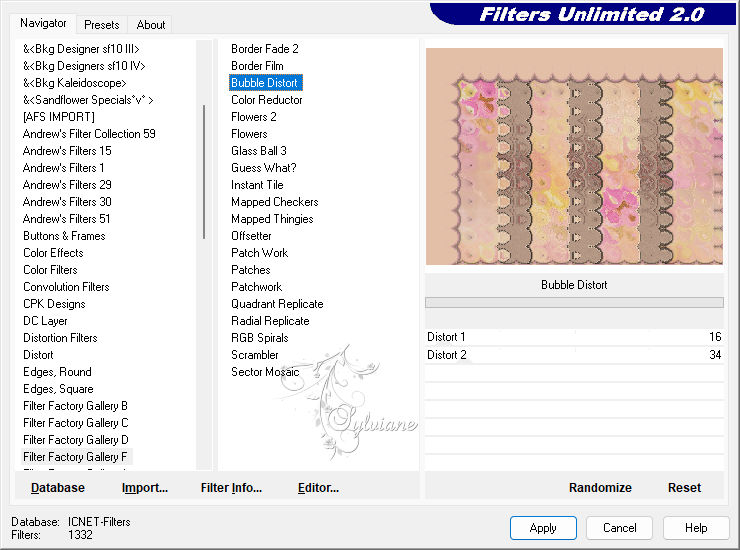
Task: Click the Database button
Action: pos(58,488)
